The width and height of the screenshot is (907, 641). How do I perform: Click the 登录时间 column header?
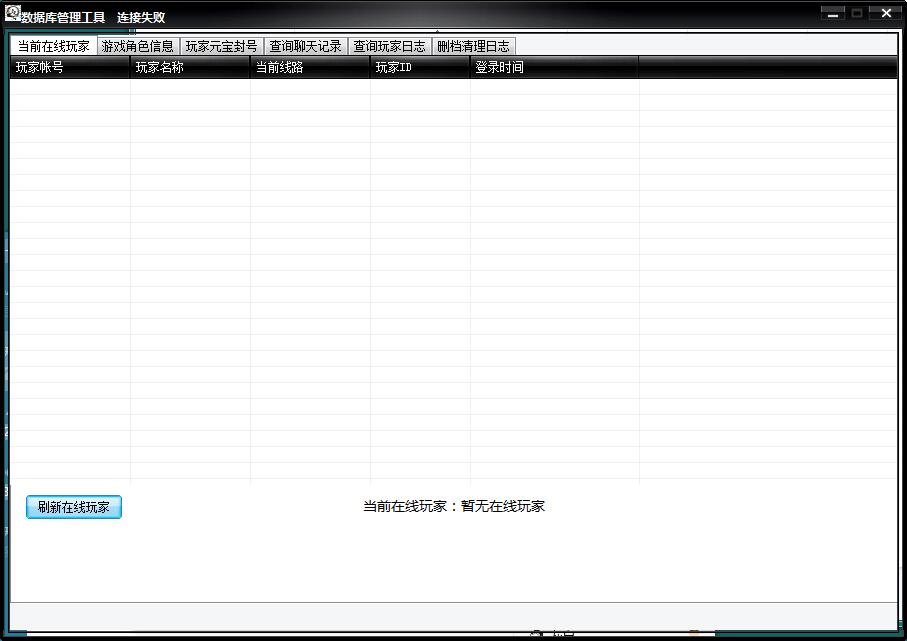(x=554, y=67)
